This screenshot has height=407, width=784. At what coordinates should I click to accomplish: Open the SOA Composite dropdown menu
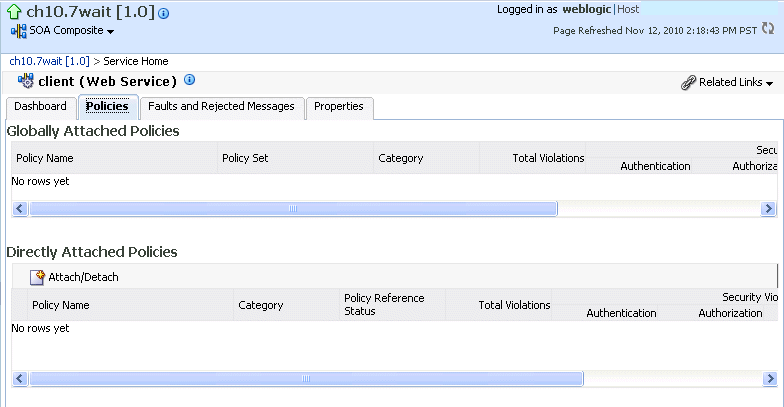[110, 32]
